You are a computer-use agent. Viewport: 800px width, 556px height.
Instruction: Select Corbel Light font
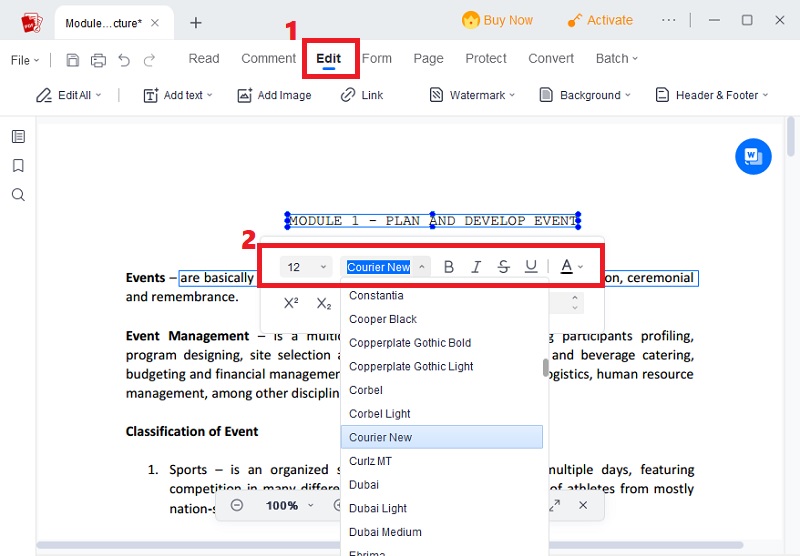coord(442,414)
